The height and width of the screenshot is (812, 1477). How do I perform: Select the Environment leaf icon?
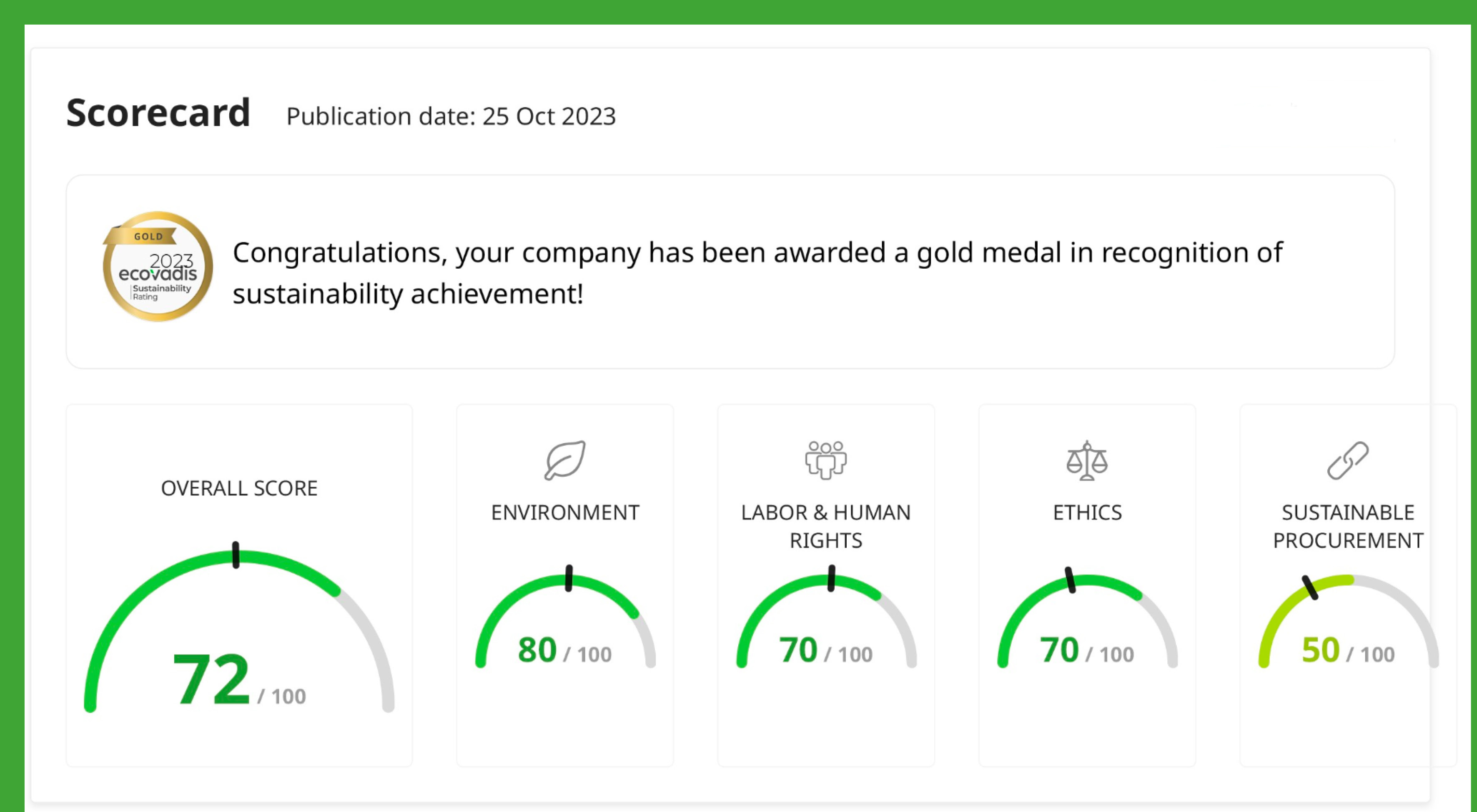[x=565, y=460]
